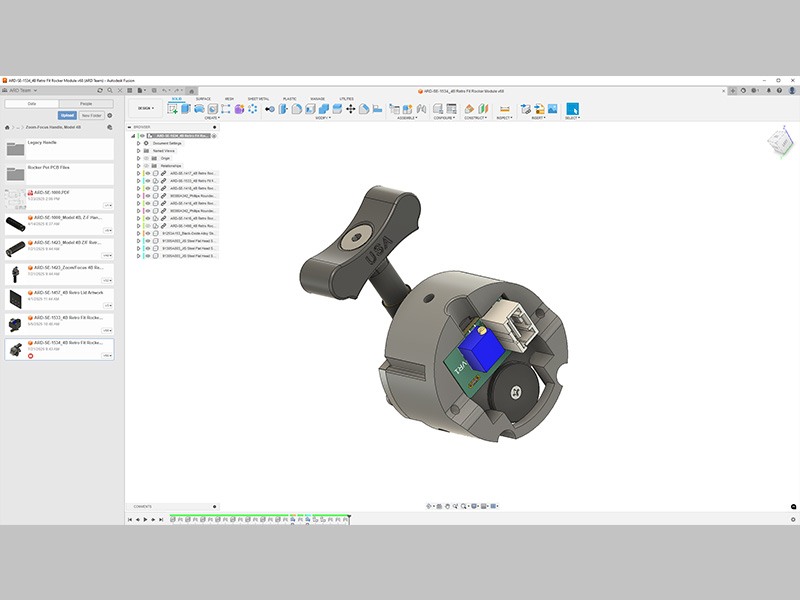800x600 pixels.
Task: Select the Extrude tool
Action: click(186, 109)
